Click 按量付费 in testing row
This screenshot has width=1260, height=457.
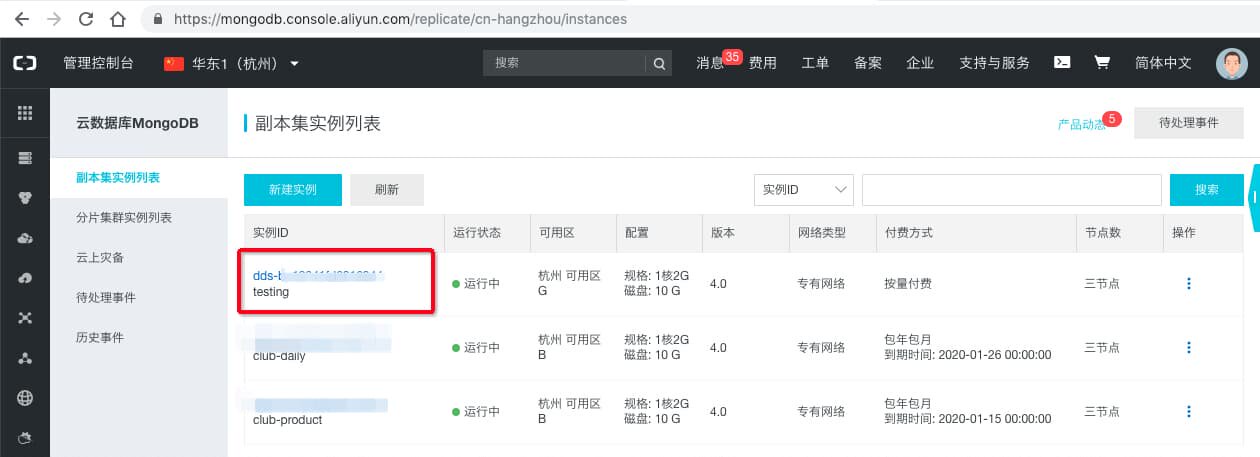[908, 284]
